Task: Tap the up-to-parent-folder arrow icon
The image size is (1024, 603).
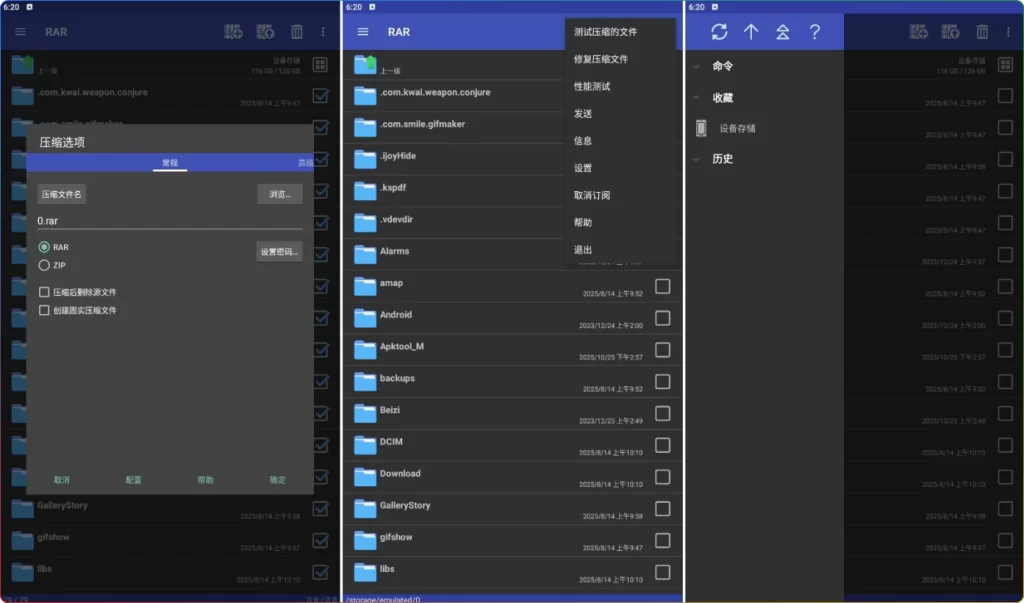Action: (751, 32)
